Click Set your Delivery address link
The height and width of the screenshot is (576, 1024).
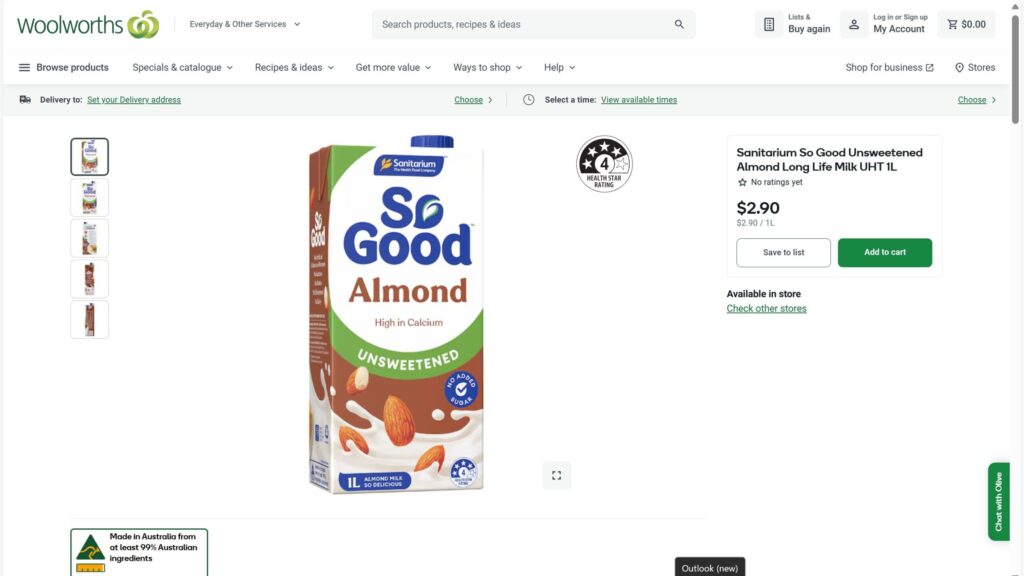(134, 100)
